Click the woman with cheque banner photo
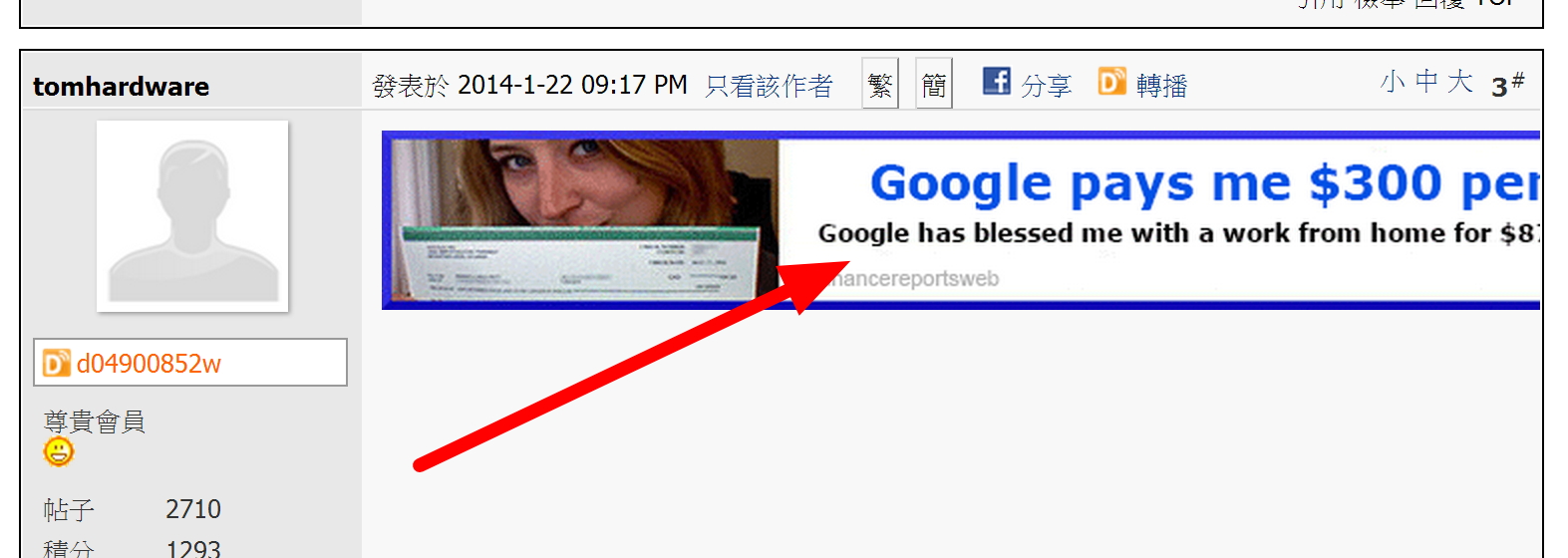 [585, 219]
